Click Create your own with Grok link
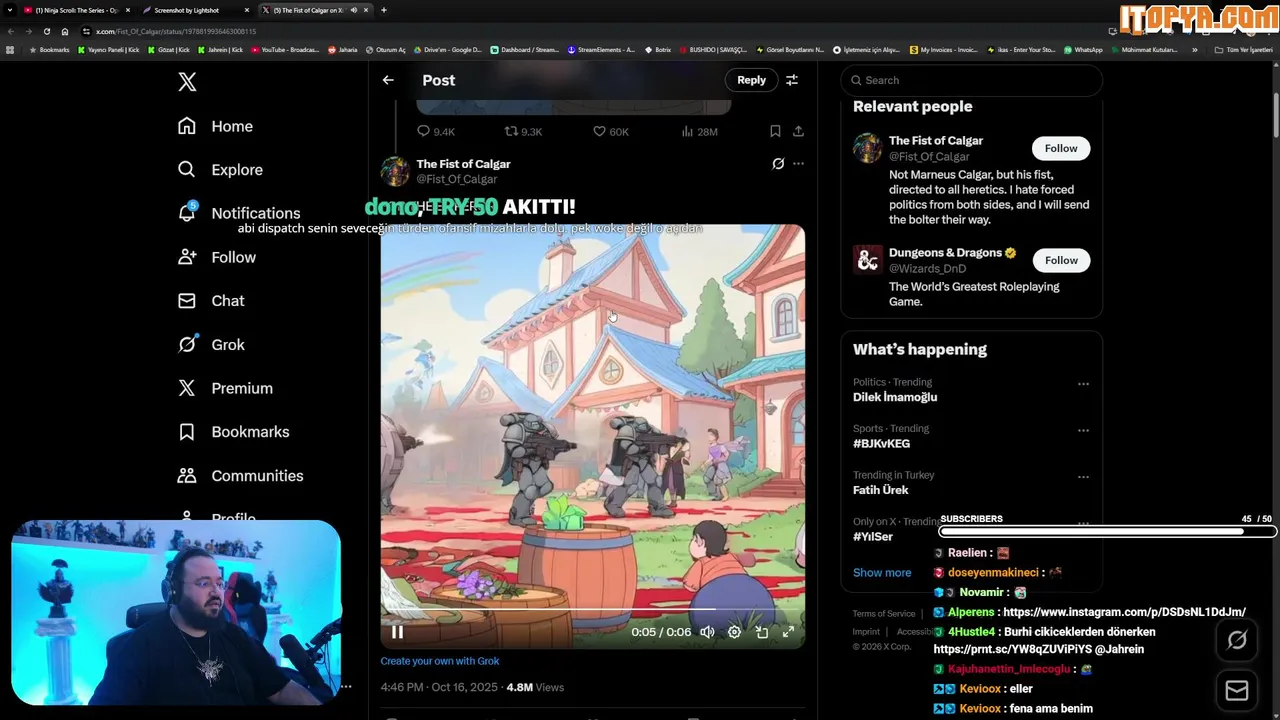 click(x=439, y=661)
